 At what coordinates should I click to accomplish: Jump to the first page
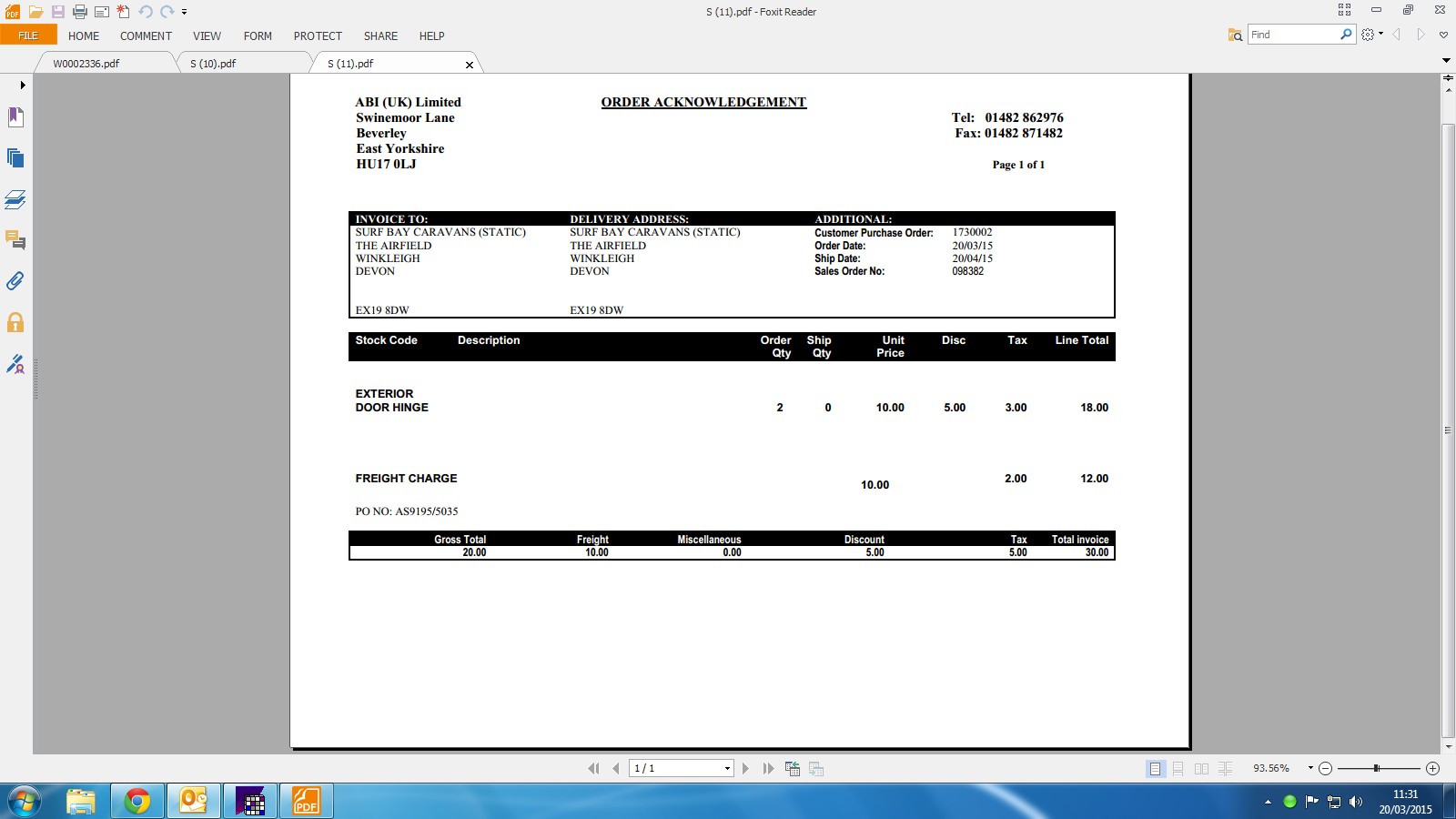click(x=593, y=769)
